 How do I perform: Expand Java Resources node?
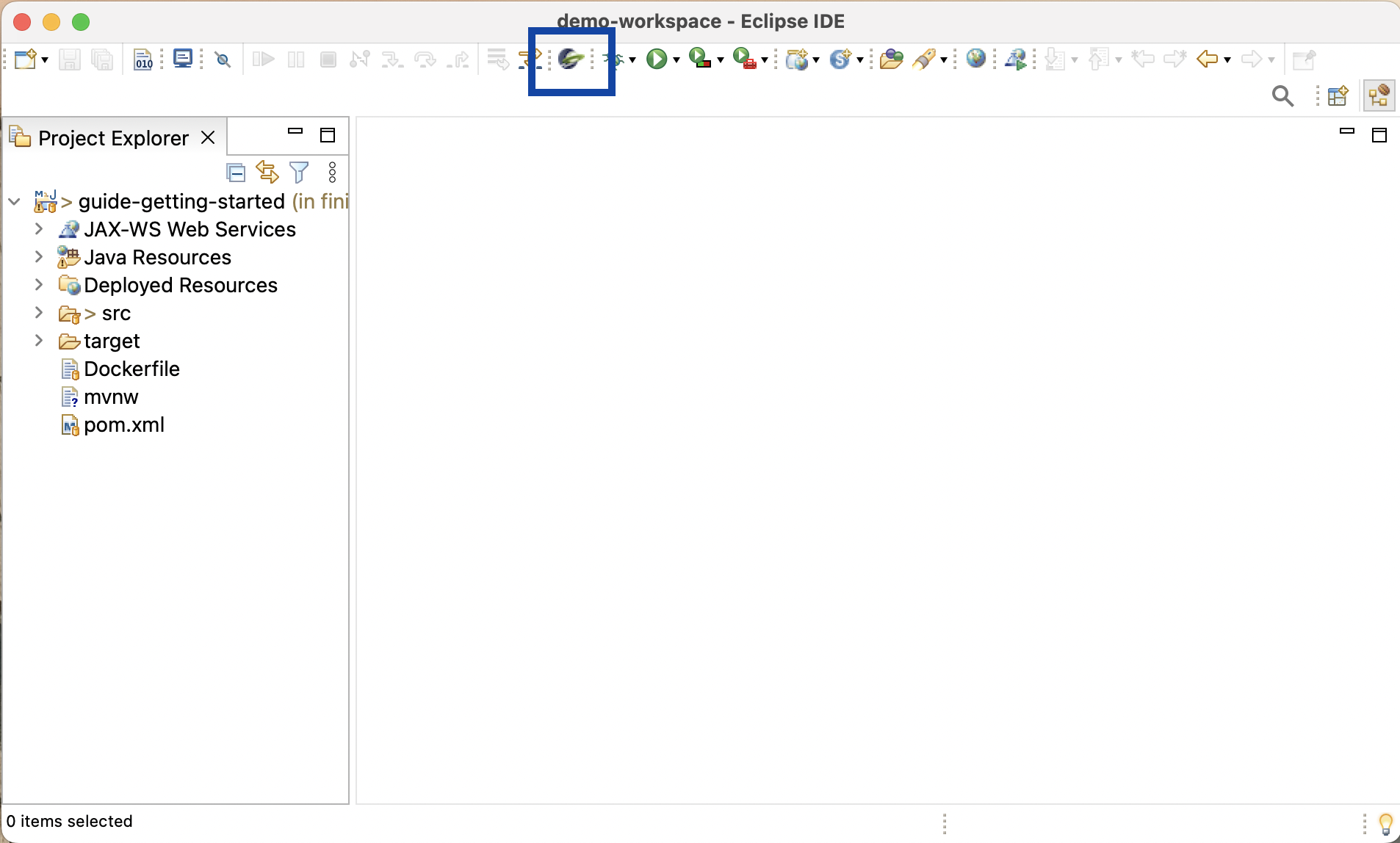coord(39,257)
